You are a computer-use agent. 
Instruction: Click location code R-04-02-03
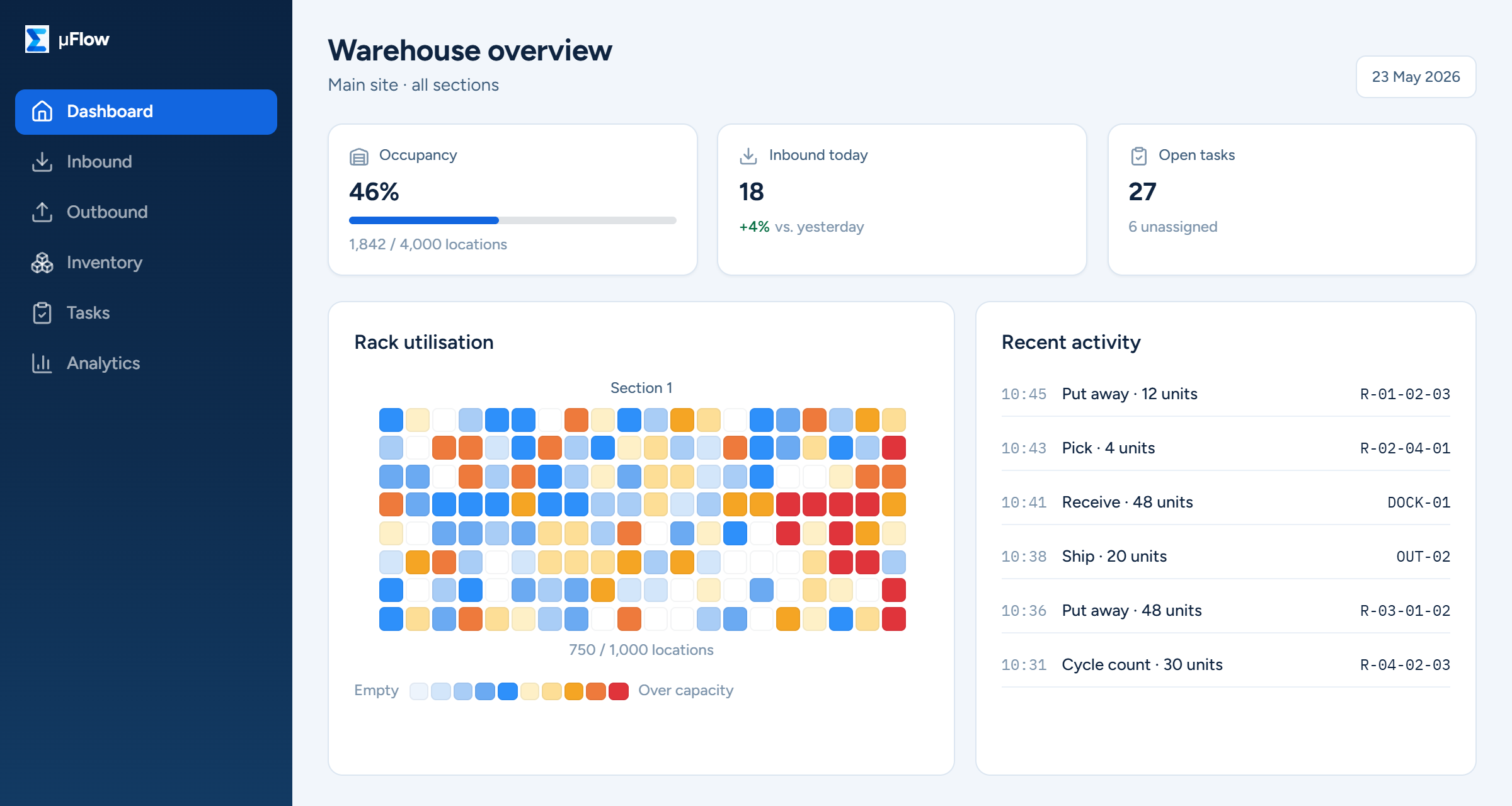tap(1405, 665)
